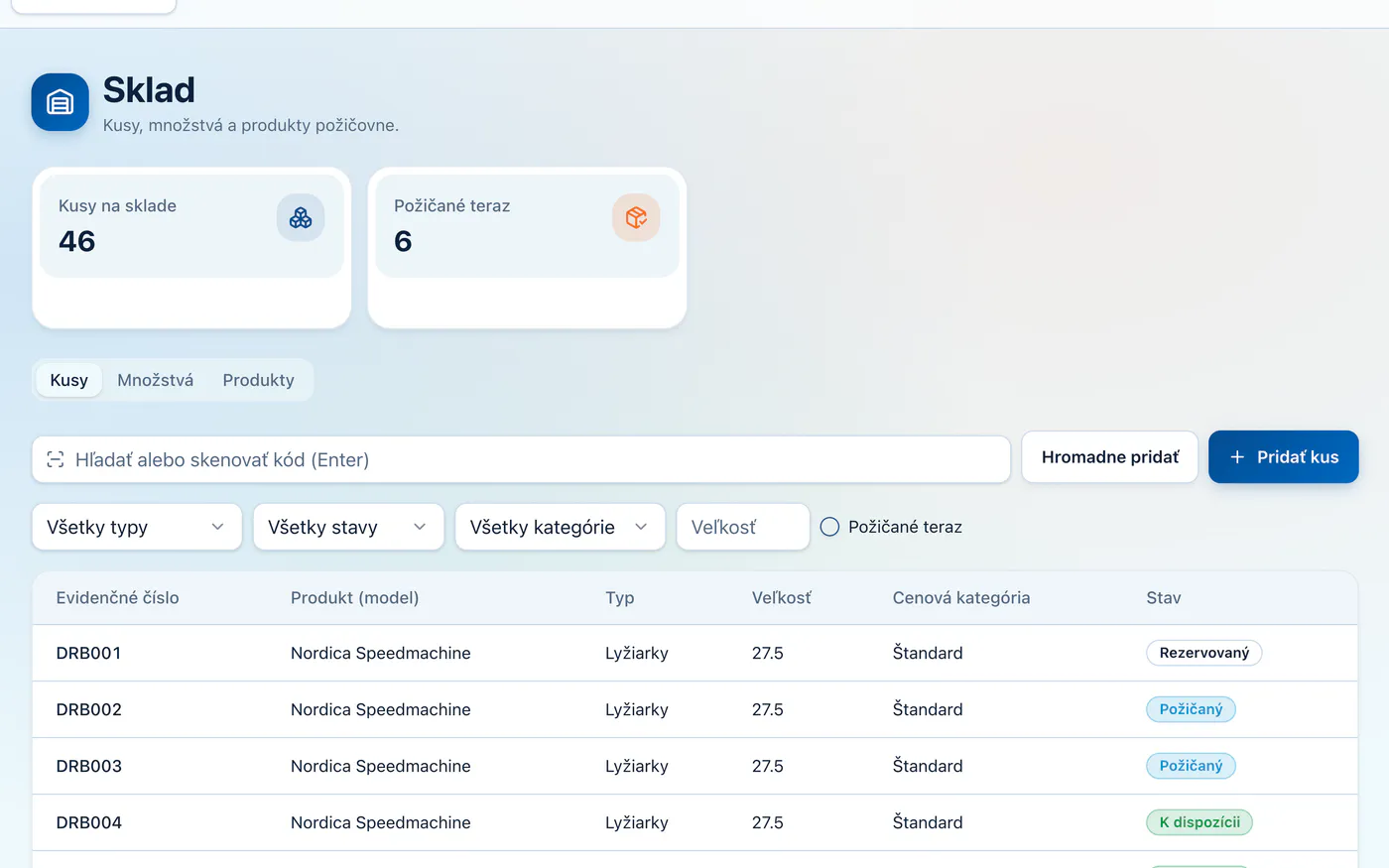Click the Produkt (model) column header
Screen dimensions: 1389x868
[354, 598]
